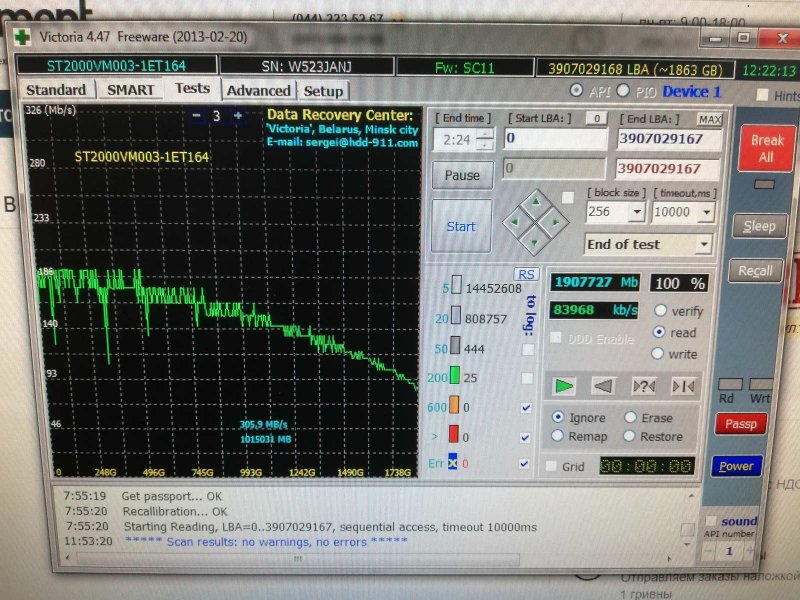Image resolution: width=800 pixels, height=600 pixels.
Task: Expand the block size dropdown
Action: (x=636, y=212)
